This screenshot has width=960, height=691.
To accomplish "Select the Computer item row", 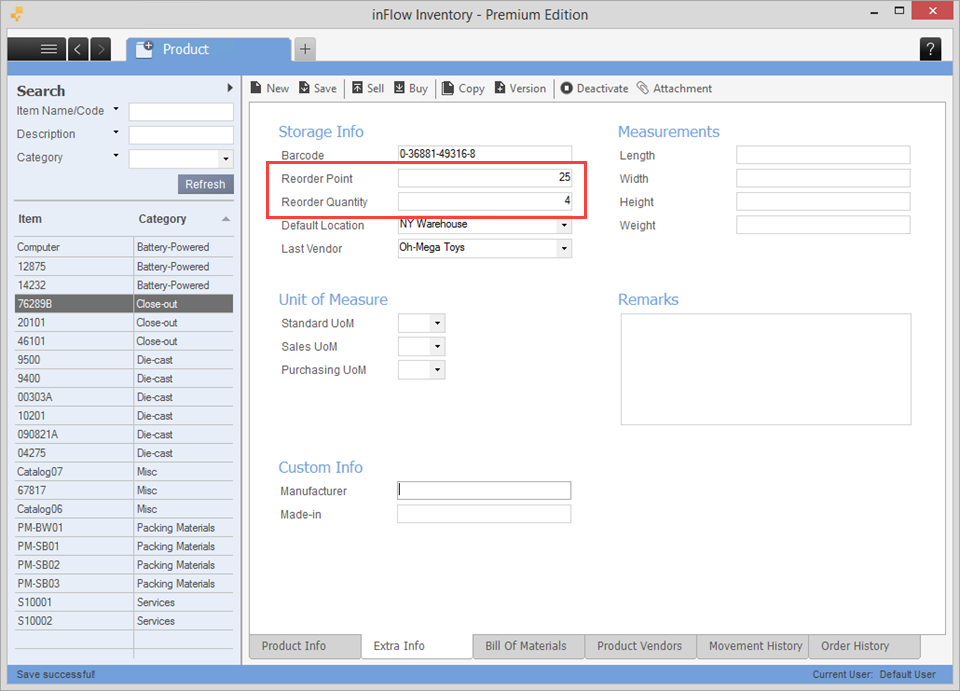I will [124, 247].
